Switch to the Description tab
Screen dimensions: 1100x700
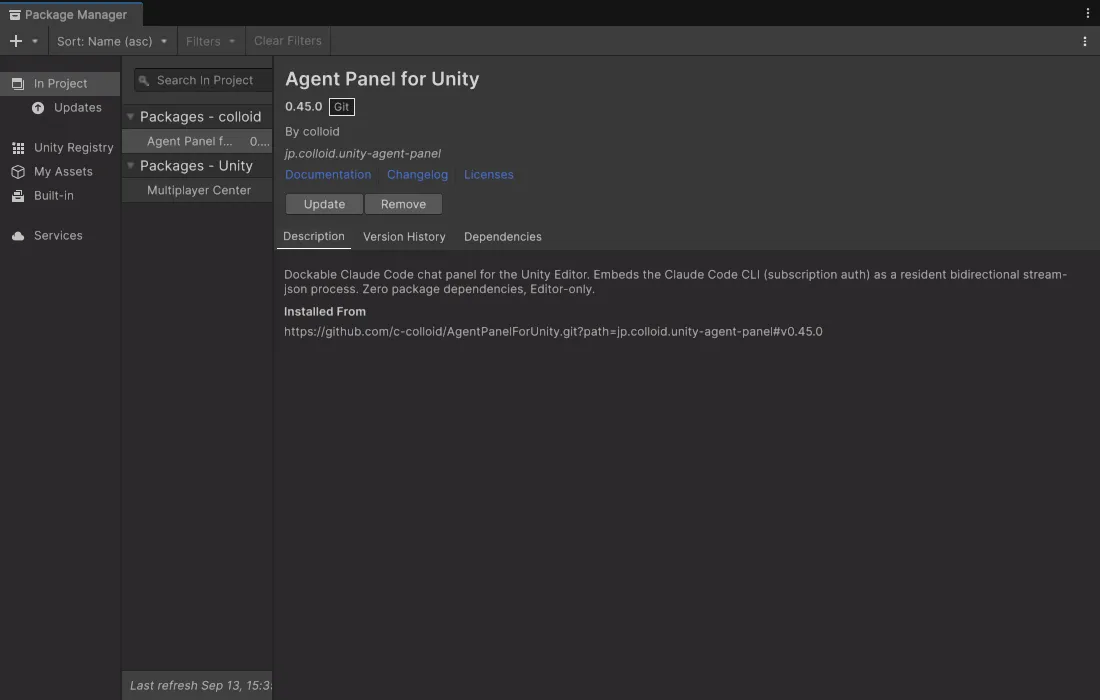tap(314, 236)
